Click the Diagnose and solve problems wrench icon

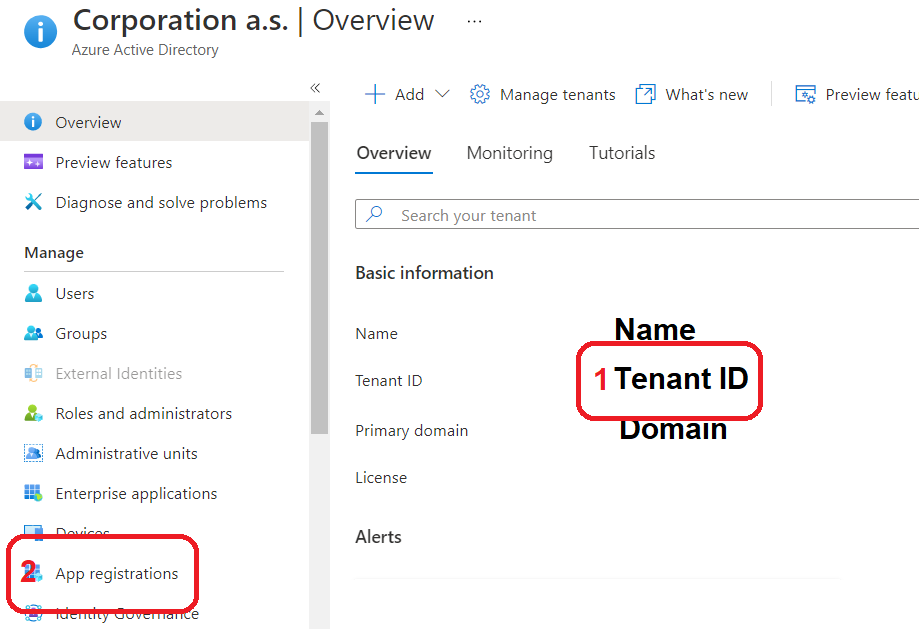(x=33, y=202)
